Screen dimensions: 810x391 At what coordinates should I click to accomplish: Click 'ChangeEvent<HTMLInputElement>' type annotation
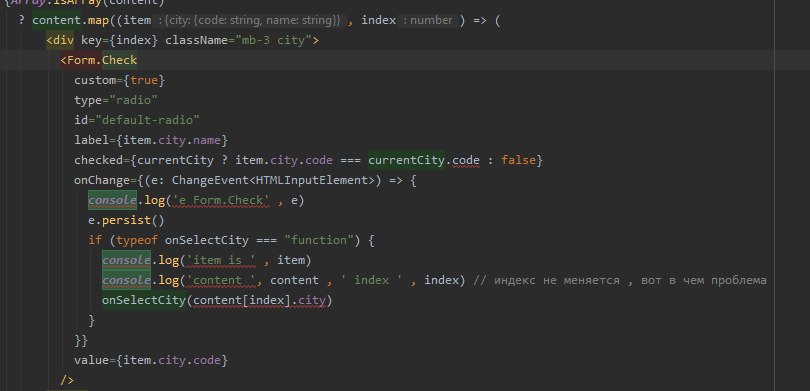273,180
